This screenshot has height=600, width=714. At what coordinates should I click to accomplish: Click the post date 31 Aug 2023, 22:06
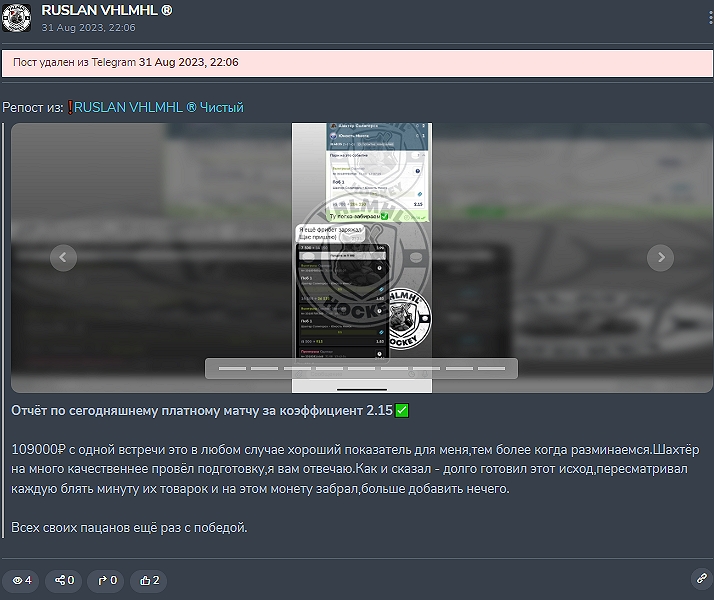click(88, 27)
